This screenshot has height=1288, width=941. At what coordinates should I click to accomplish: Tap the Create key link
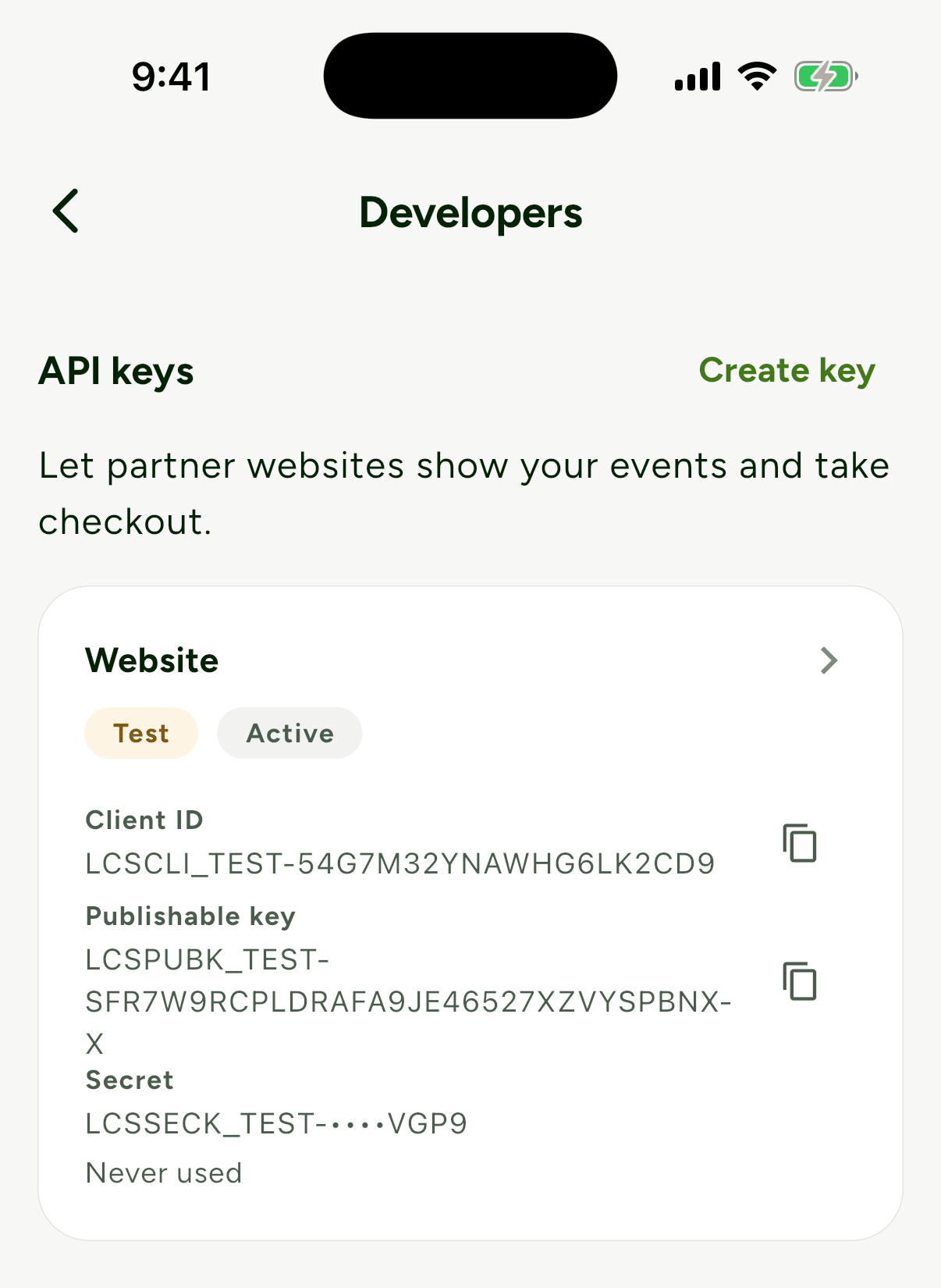787,371
